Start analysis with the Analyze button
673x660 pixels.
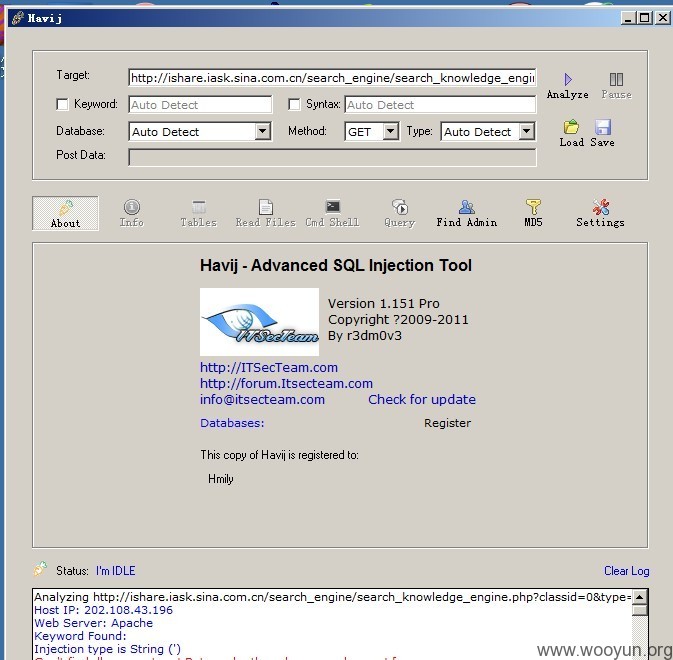click(x=567, y=85)
